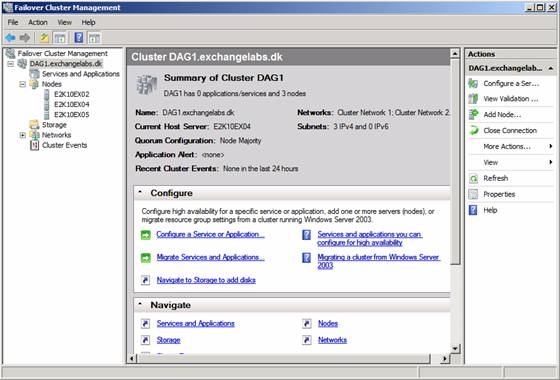Click Configure a Service or Application link
Screen dimensions: 560x380
(210, 235)
